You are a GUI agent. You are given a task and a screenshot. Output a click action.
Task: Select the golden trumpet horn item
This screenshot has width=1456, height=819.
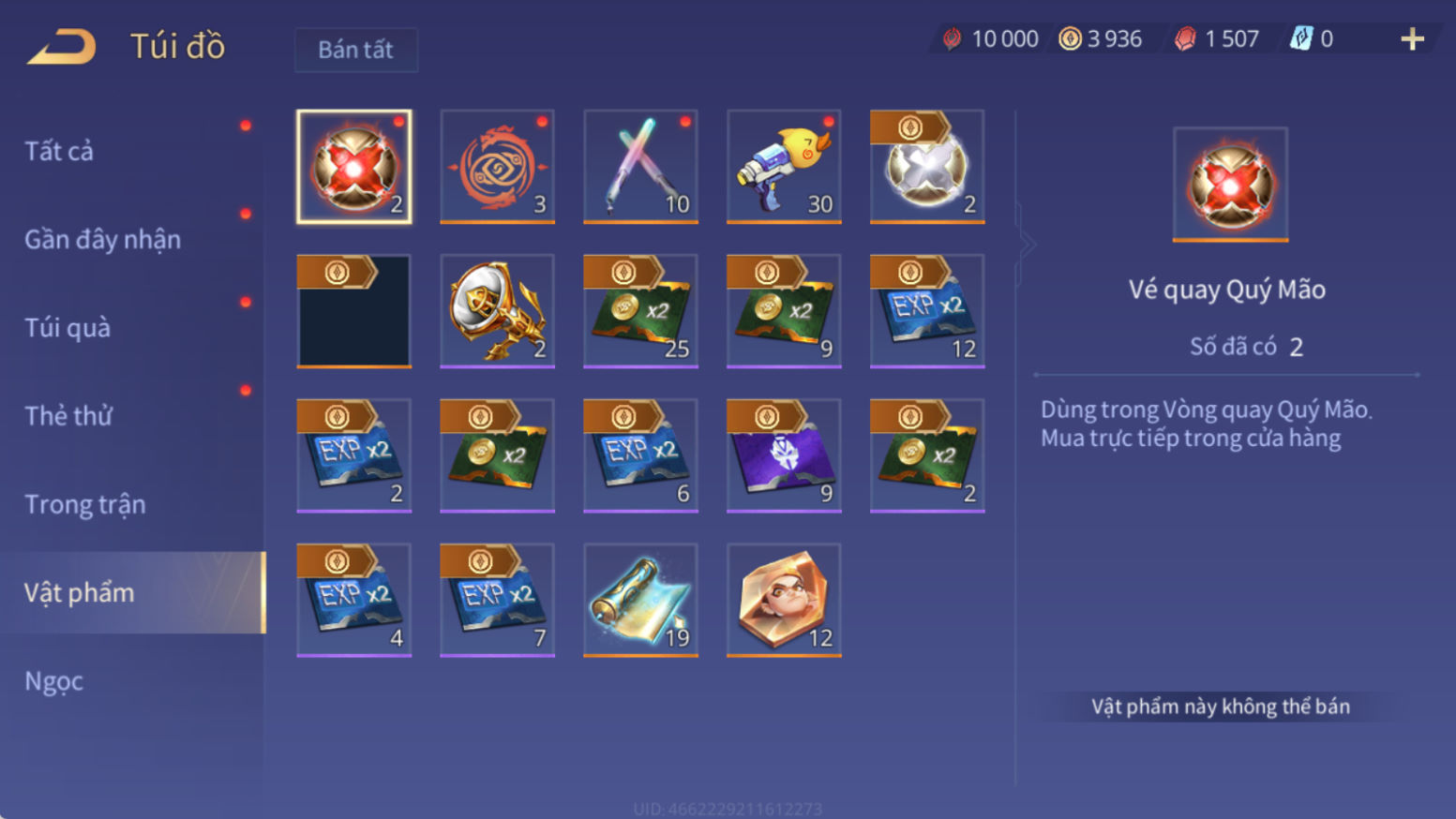pyautogui.click(x=497, y=311)
